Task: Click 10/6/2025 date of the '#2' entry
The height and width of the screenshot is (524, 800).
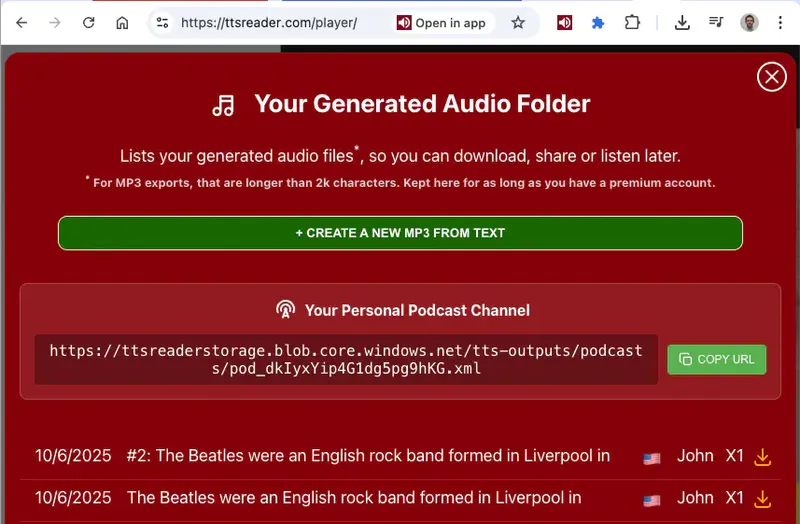Action: point(73,456)
